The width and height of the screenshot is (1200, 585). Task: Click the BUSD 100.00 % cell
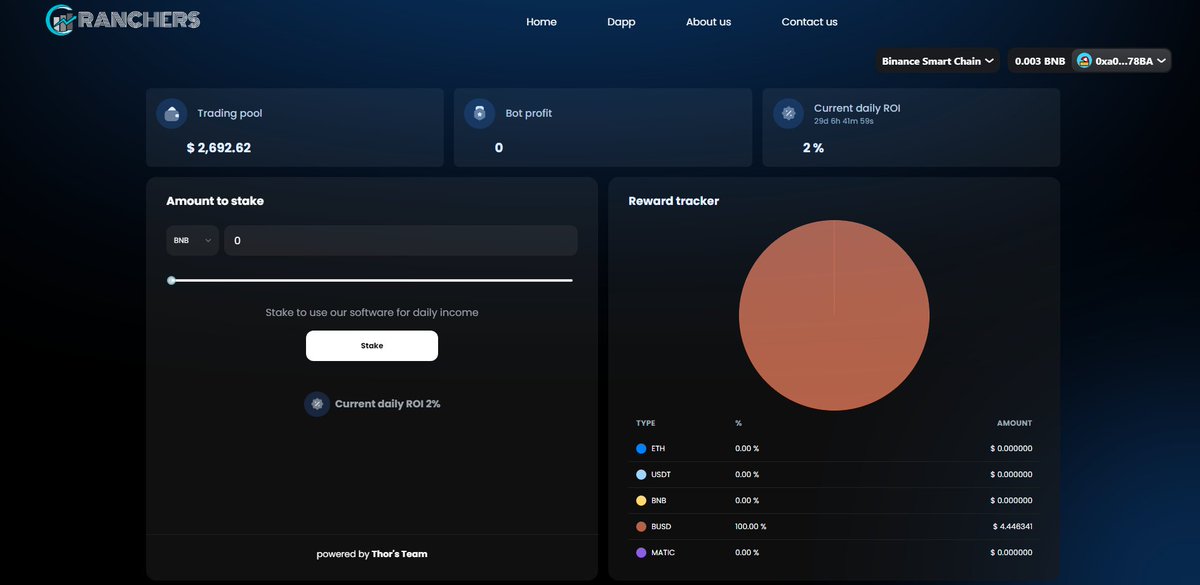click(x=751, y=526)
